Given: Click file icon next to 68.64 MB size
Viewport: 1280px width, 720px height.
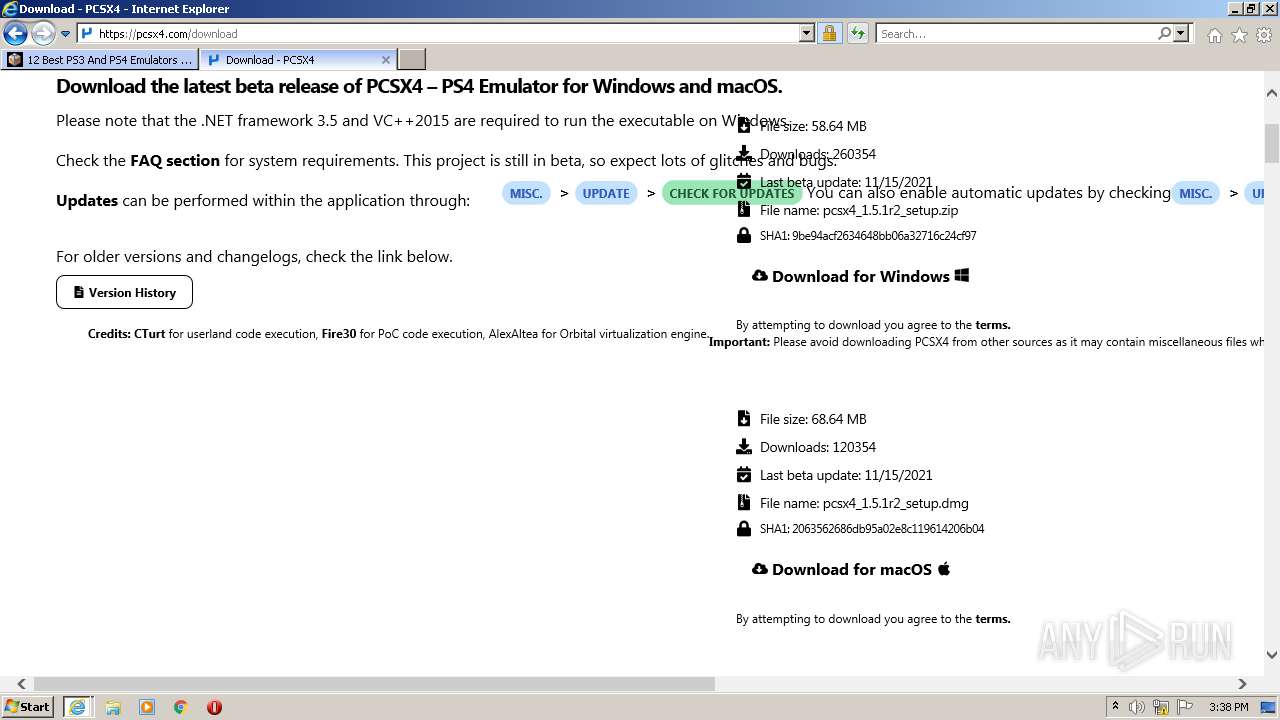Looking at the screenshot, I should [743, 418].
